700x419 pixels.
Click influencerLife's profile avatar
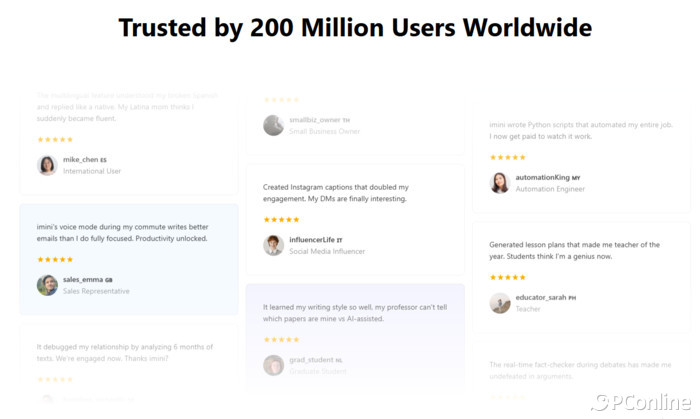pyautogui.click(x=273, y=245)
